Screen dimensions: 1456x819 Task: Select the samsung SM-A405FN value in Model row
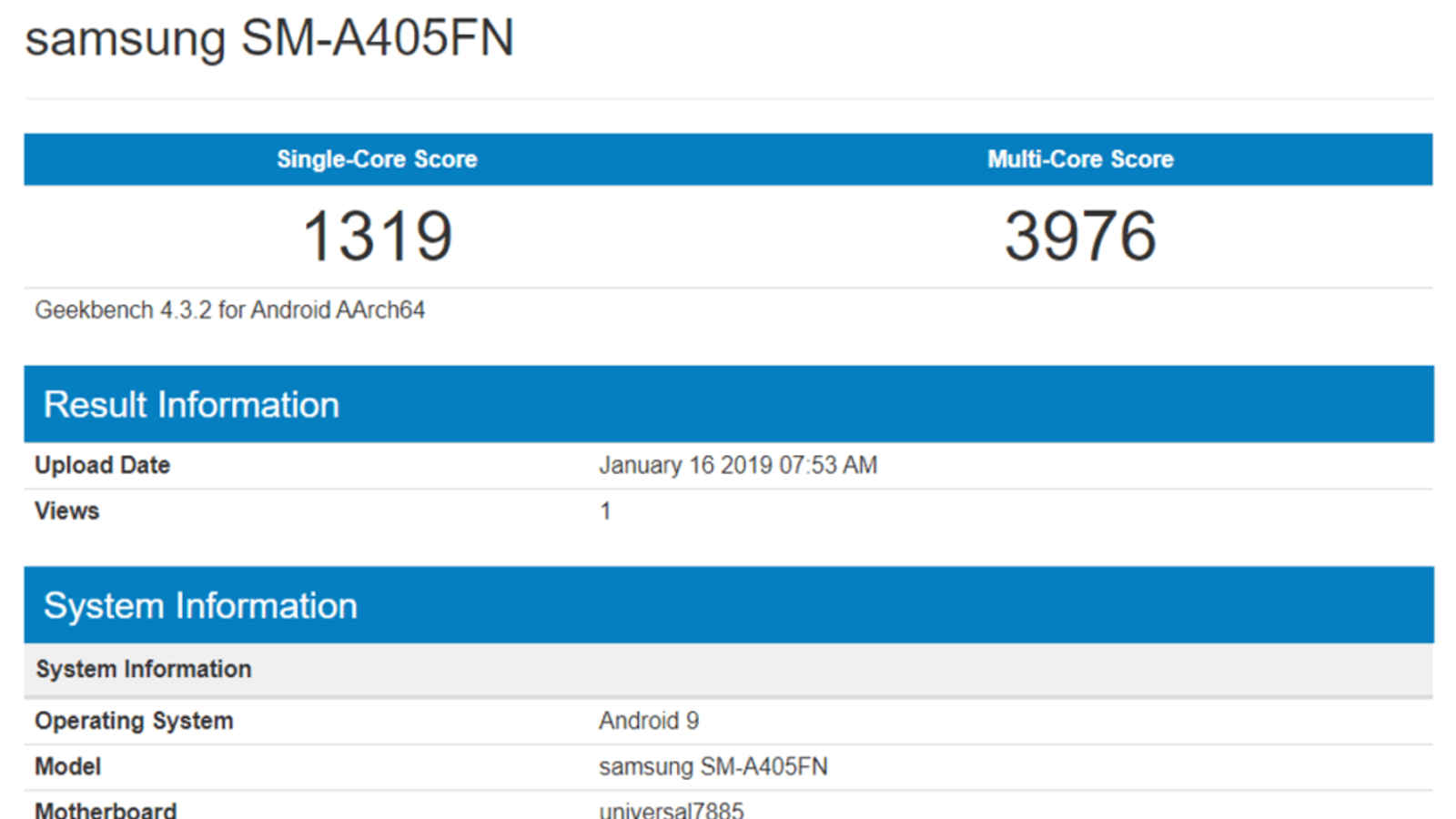click(713, 766)
